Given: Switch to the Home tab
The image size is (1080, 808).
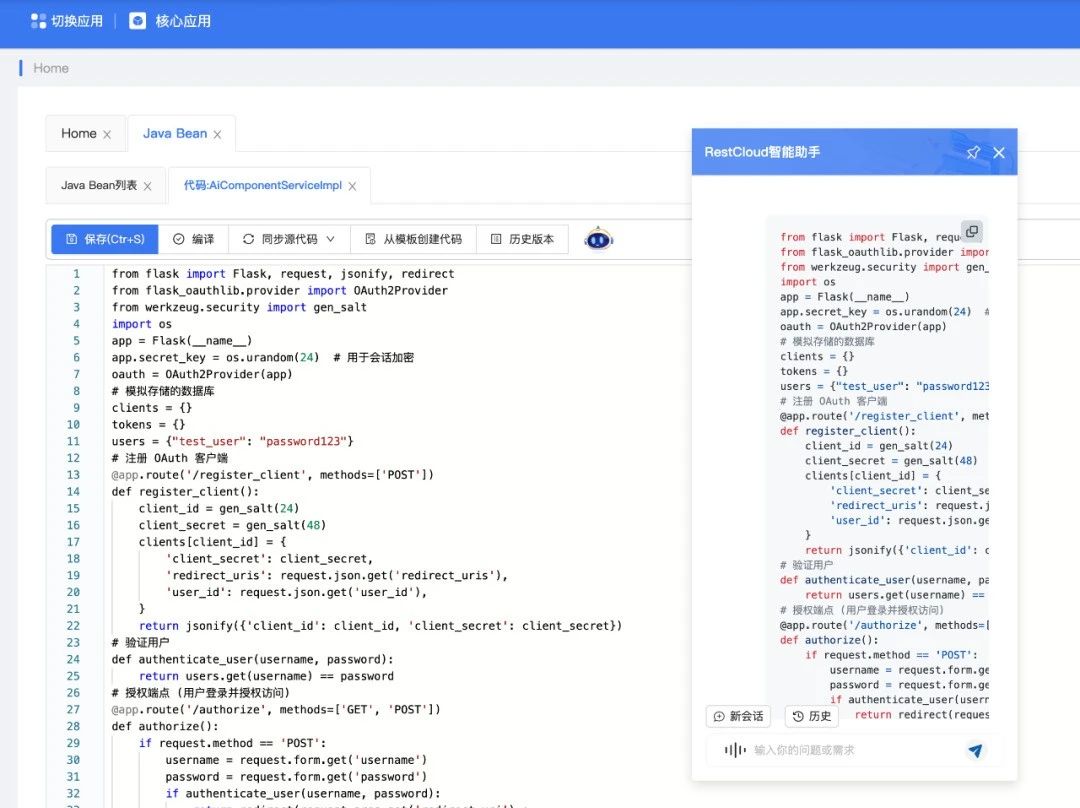Looking at the screenshot, I should point(78,133).
